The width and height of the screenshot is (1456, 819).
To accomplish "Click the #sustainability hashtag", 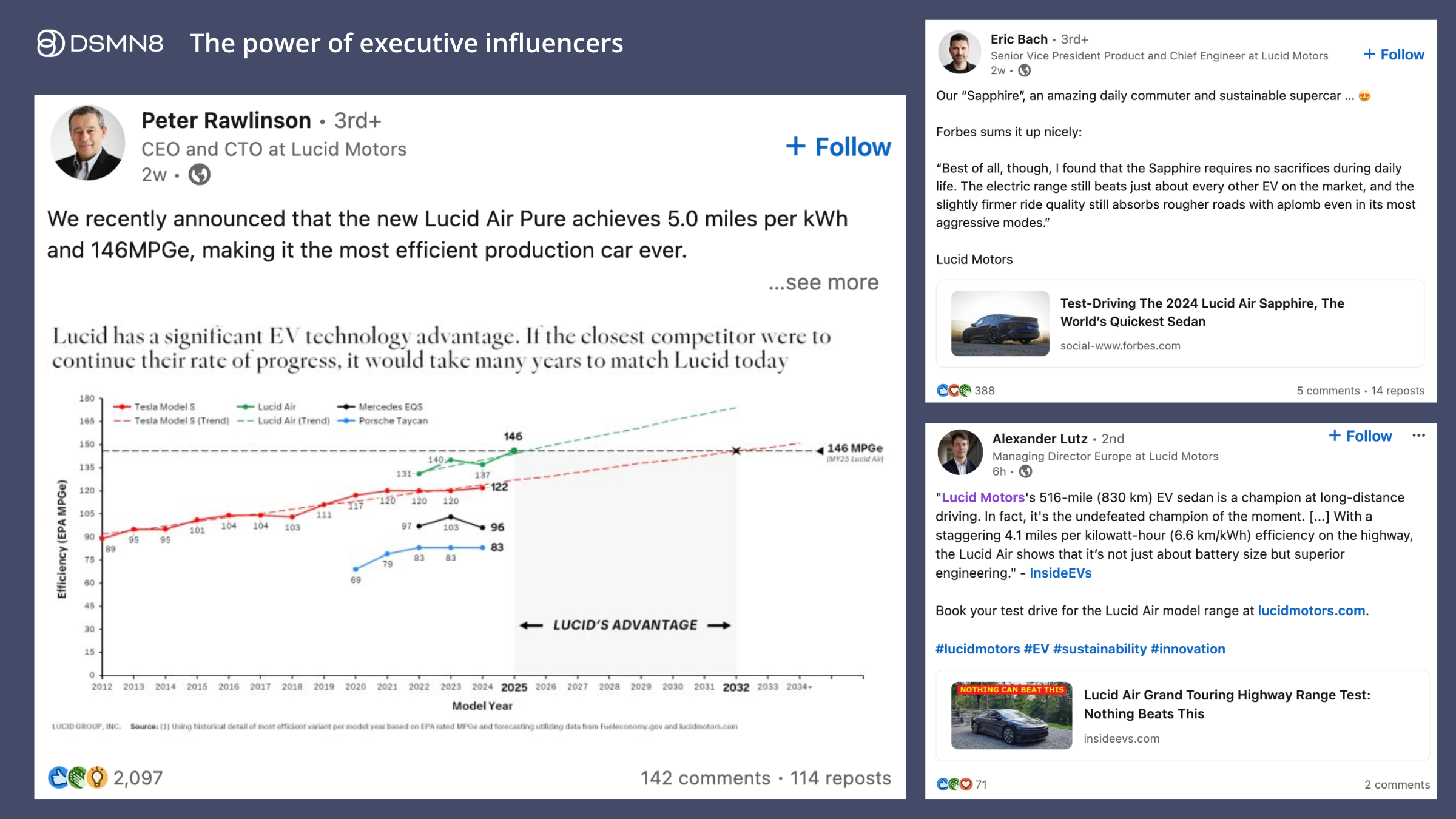I will tap(1100, 649).
